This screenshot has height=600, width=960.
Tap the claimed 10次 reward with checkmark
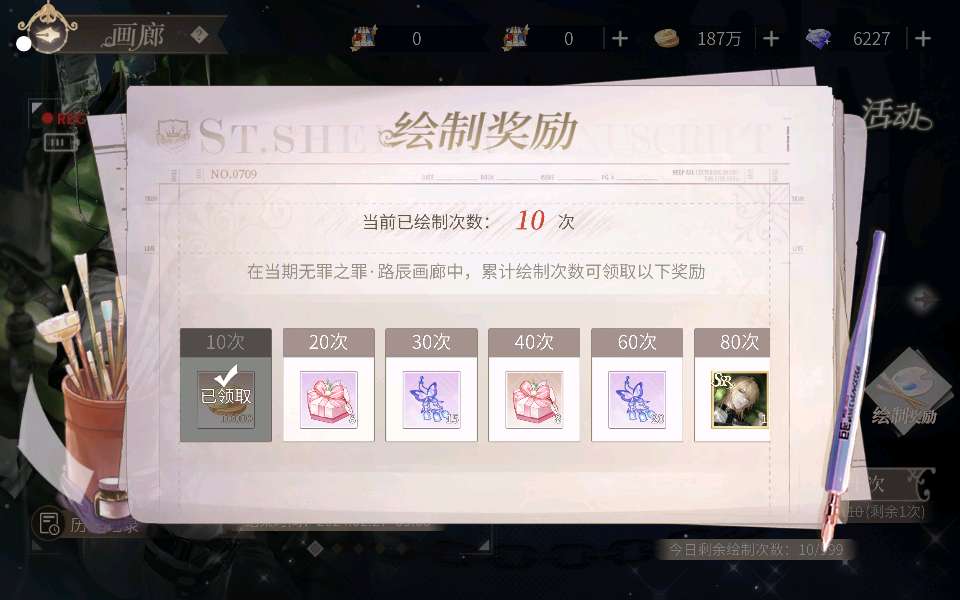click(226, 398)
